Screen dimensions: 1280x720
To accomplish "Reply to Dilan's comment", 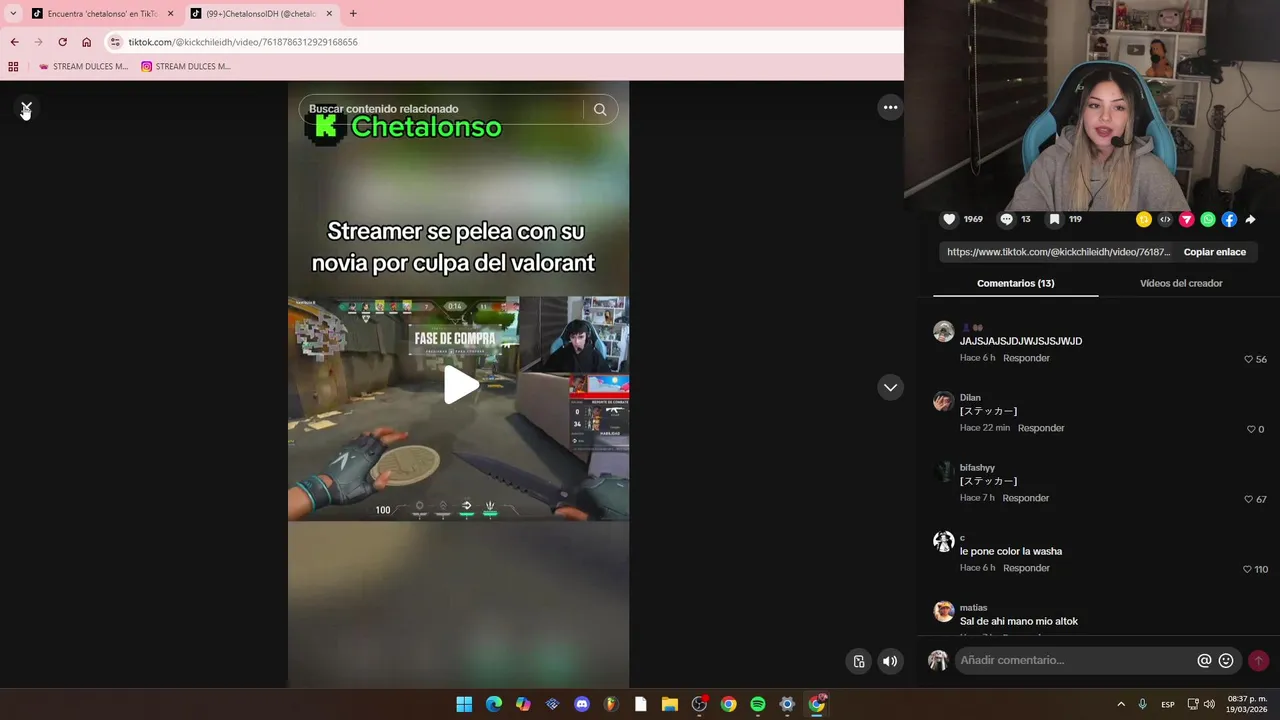I will point(1041,428).
